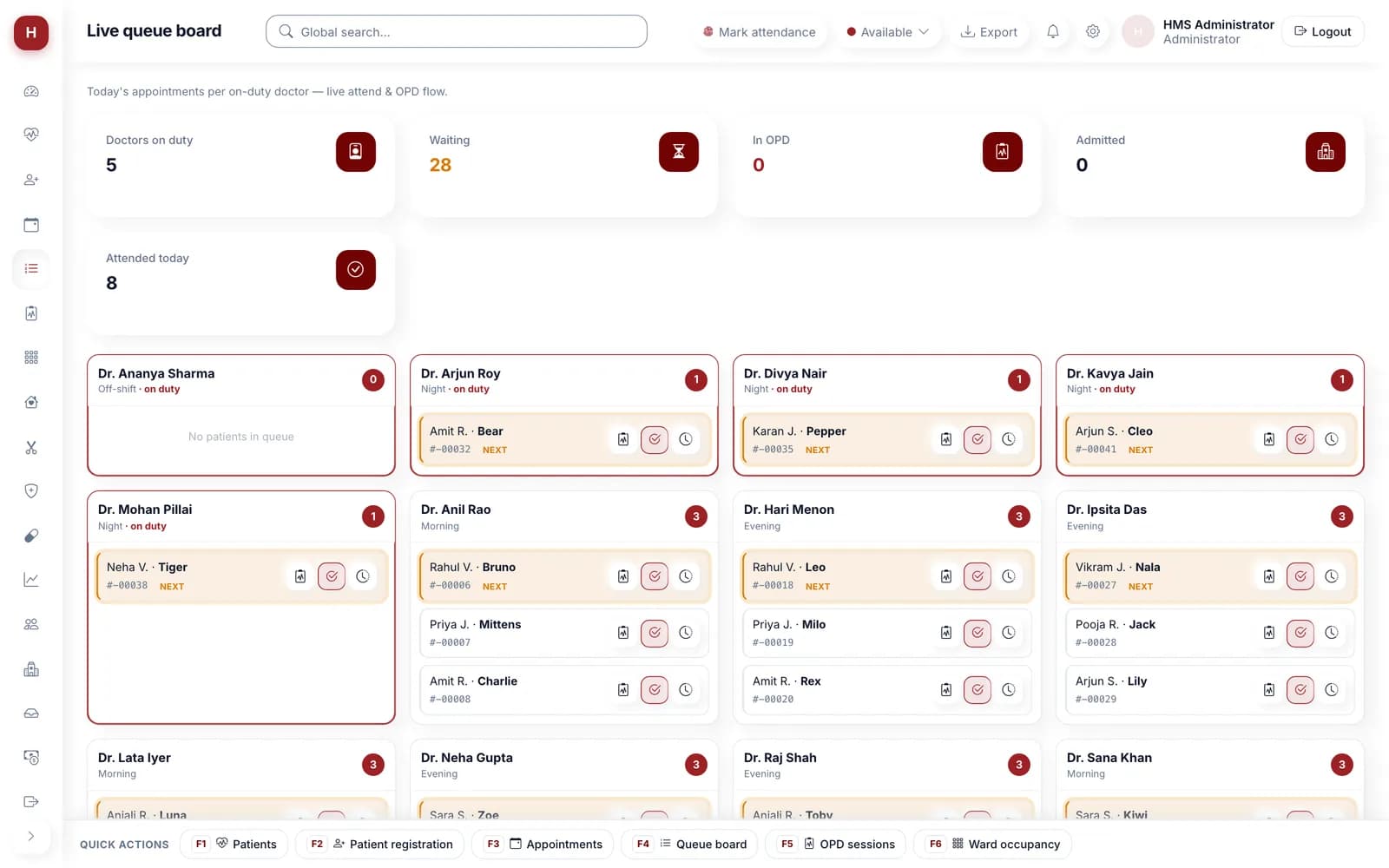Open Patient registration quick action
1389x868 pixels.
380,844
